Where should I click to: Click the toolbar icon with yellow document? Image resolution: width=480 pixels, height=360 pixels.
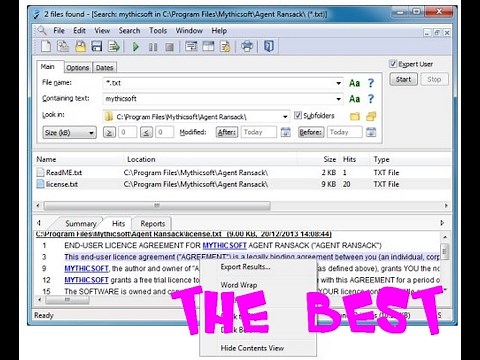(x=225, y=46)
